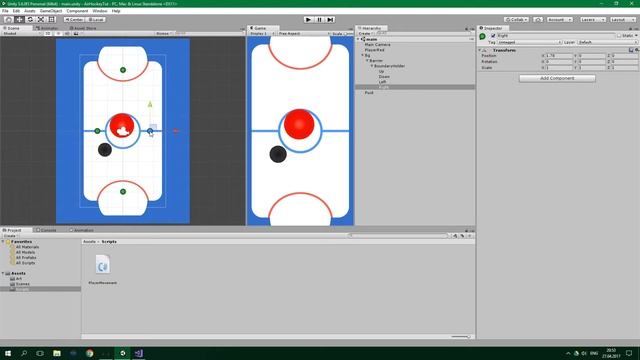Click the Step frame button

[x=330, y=20]
